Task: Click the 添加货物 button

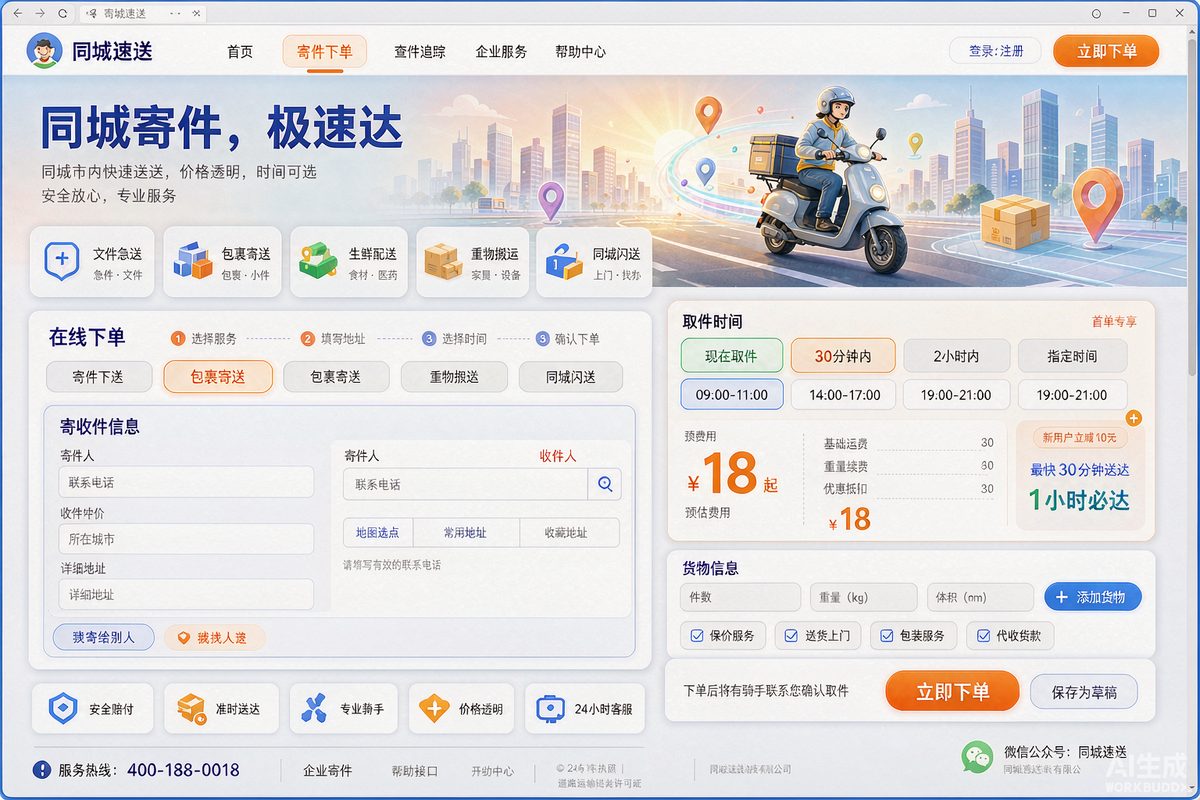Action: coord(1093,597)
